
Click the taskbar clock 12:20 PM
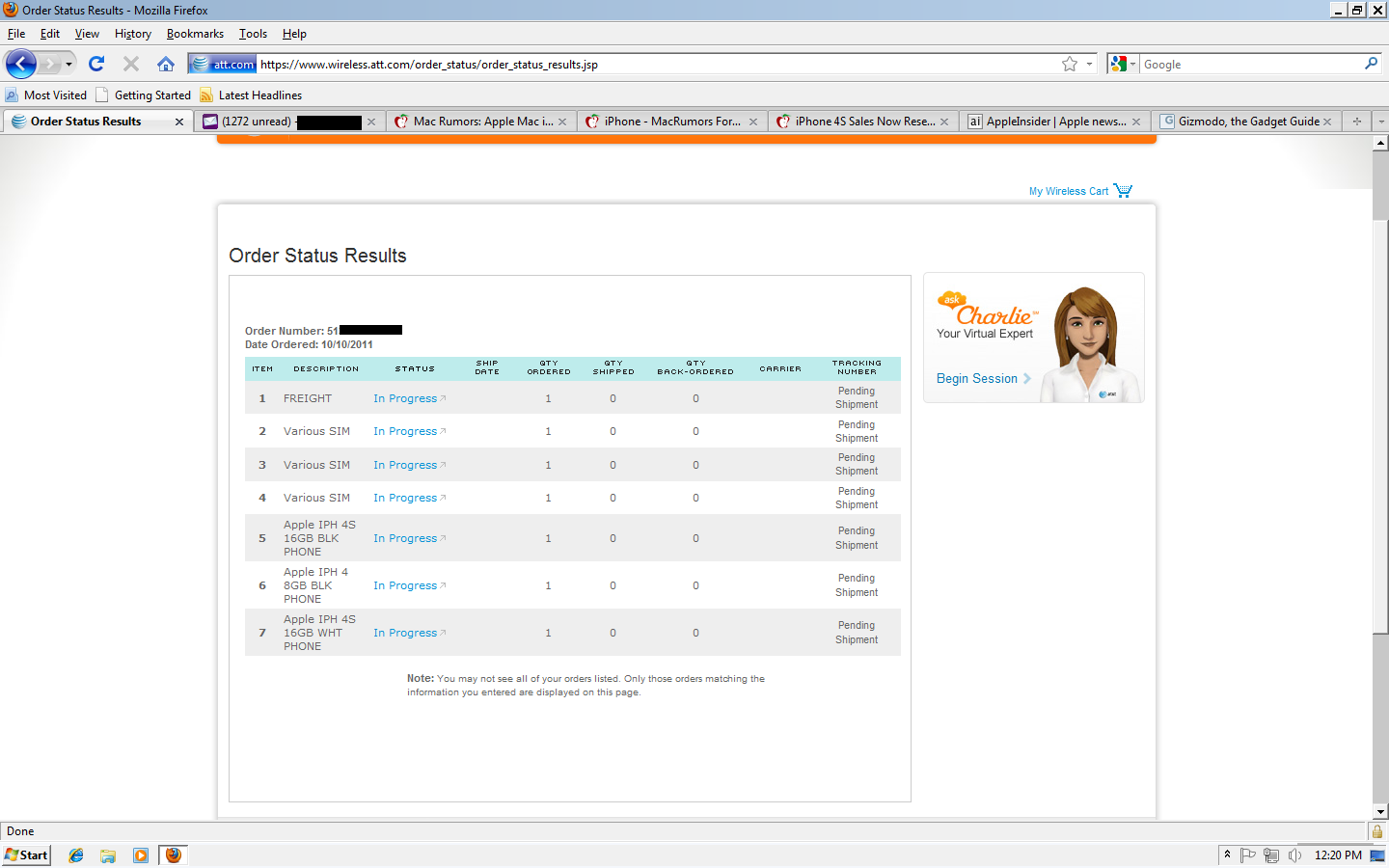[1338, 855]
